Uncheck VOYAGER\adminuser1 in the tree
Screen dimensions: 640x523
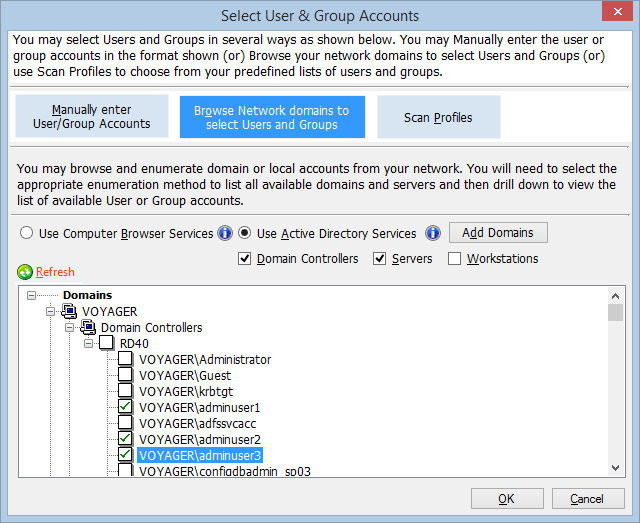pyautogui.click(x=125, y=407)
